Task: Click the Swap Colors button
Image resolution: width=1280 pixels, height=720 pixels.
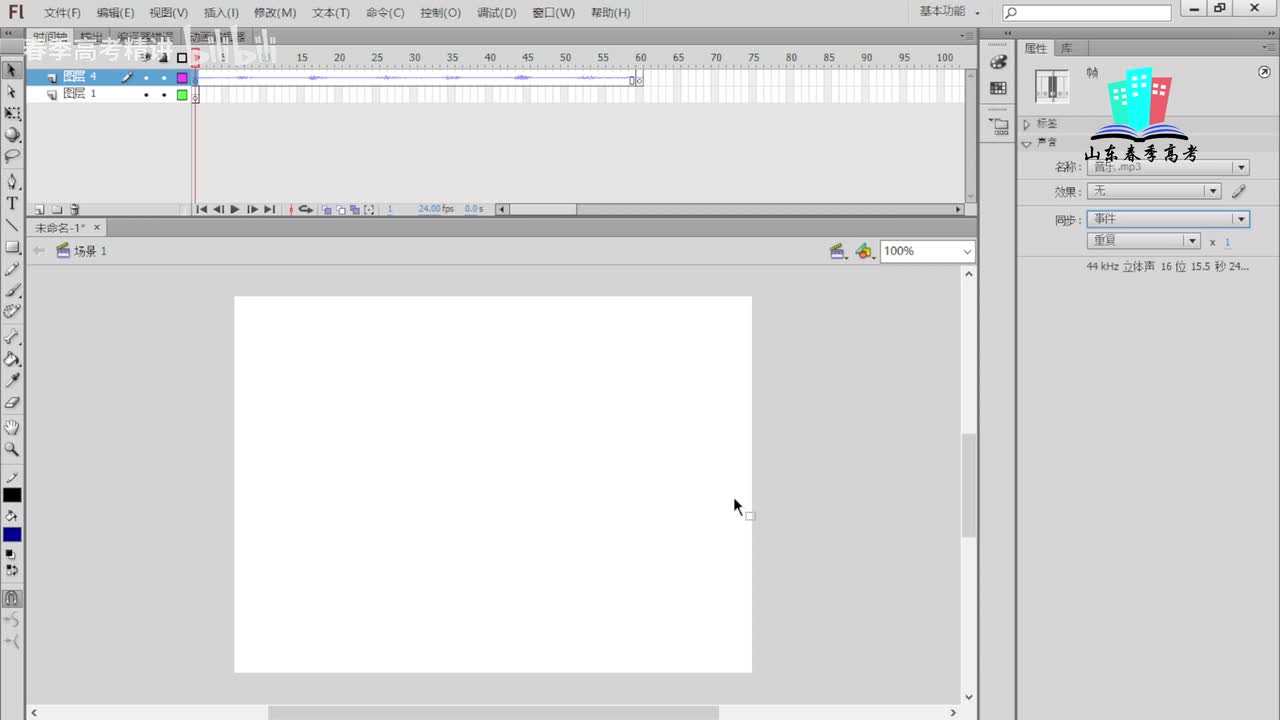Action: click(x=11, y=571)
